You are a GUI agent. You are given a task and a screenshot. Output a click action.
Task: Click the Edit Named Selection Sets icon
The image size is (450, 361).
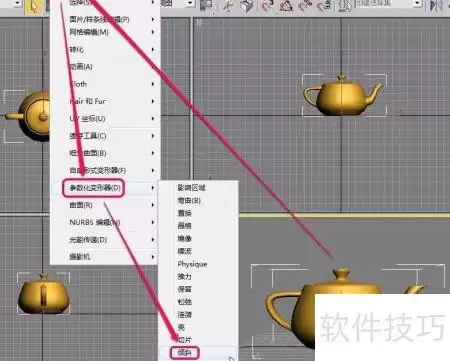345,6
